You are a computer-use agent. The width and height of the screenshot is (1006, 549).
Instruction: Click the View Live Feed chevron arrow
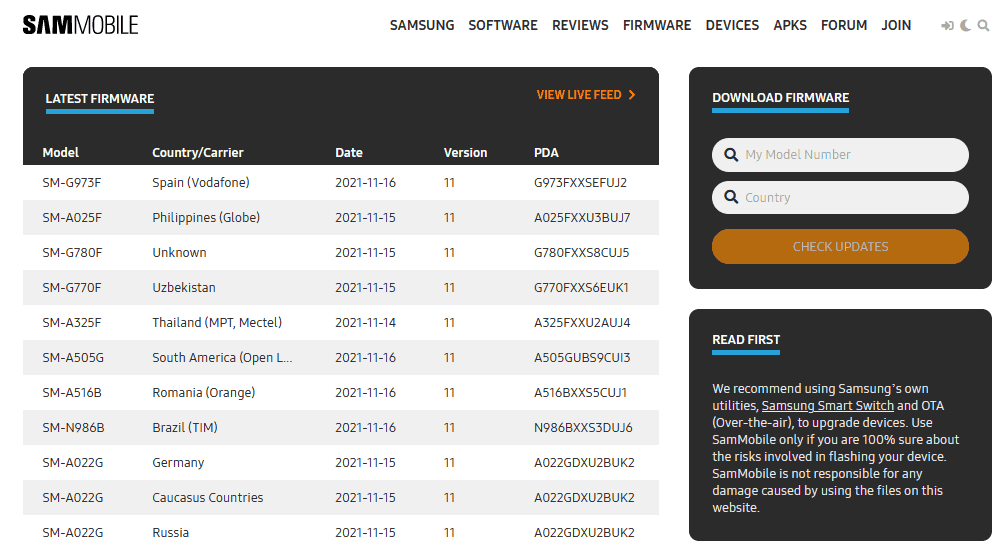[x=632, y=95]
